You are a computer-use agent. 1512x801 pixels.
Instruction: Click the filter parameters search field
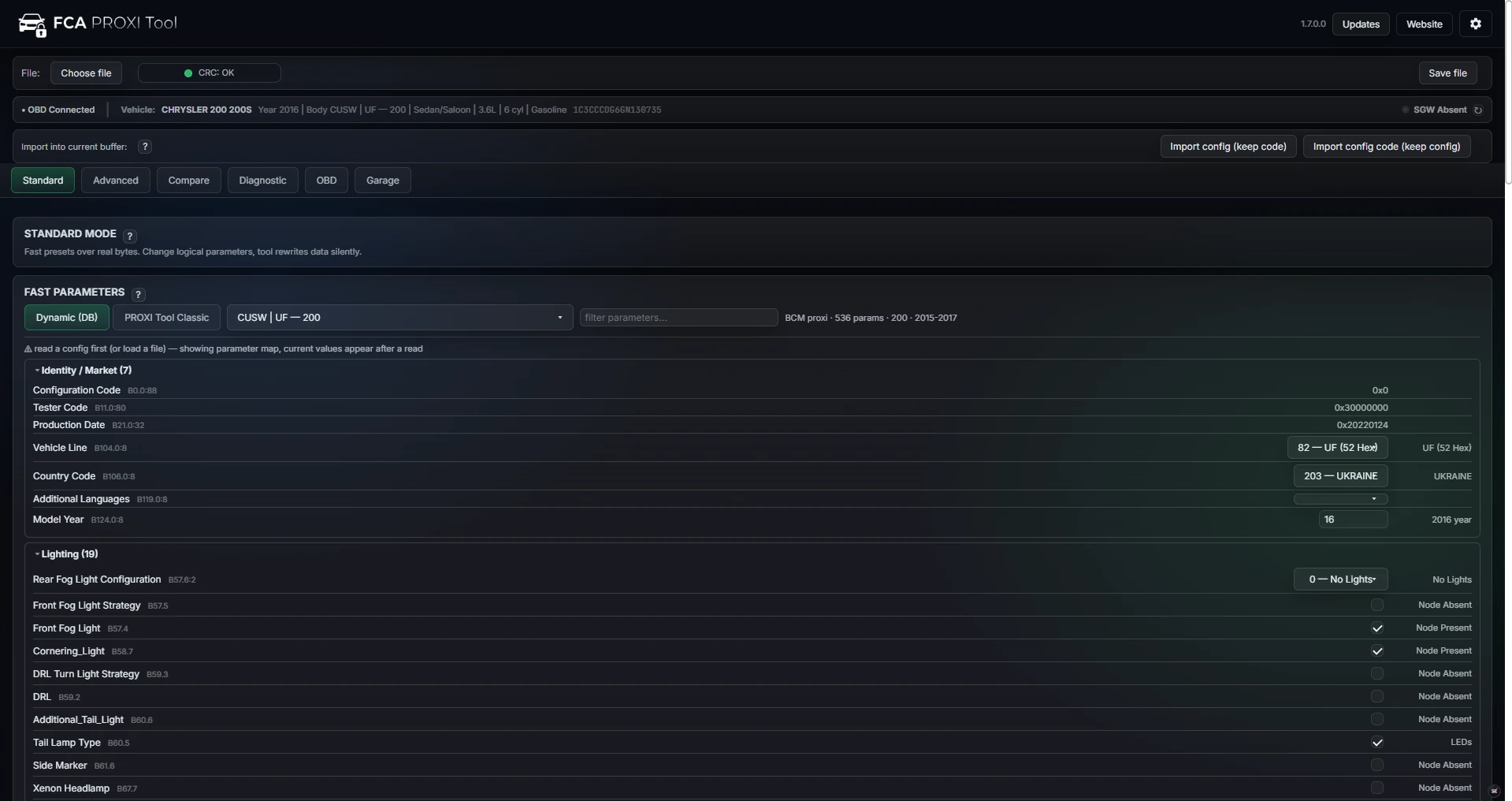tap(678, 318)
